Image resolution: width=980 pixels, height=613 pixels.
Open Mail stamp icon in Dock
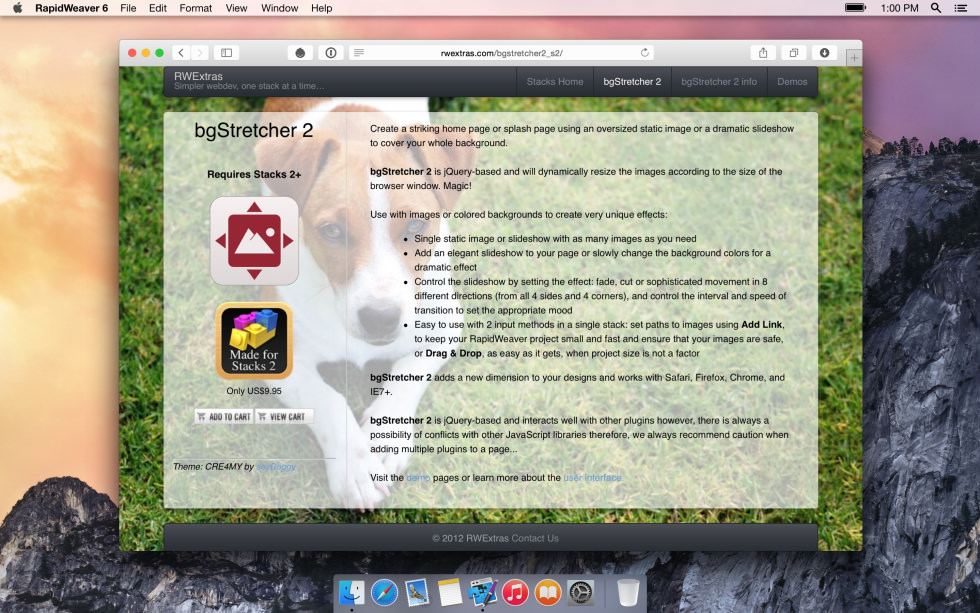point(417,592)
